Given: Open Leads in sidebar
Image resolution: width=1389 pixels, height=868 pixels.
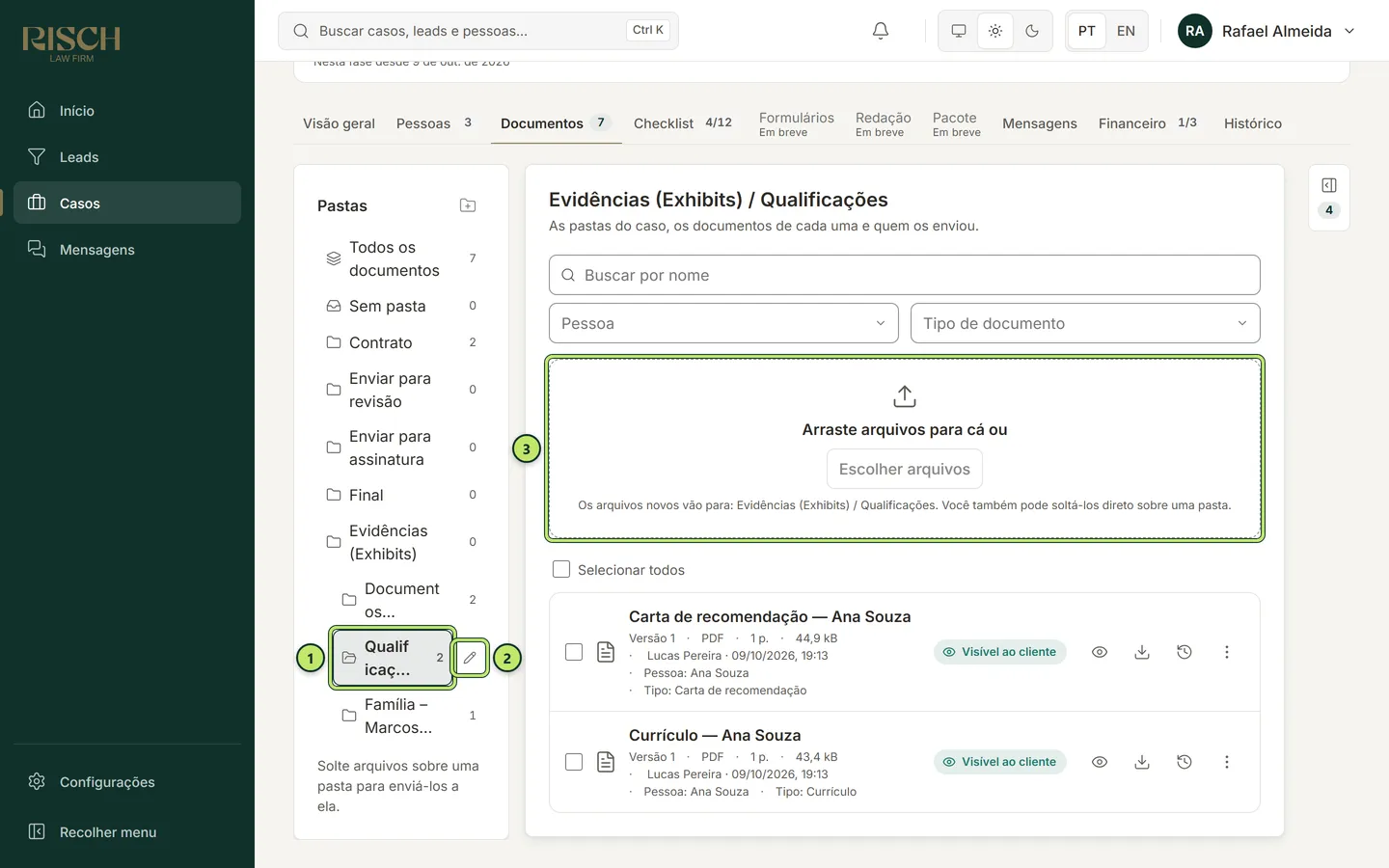Looking at the screenshot, I should click(127, 157).
